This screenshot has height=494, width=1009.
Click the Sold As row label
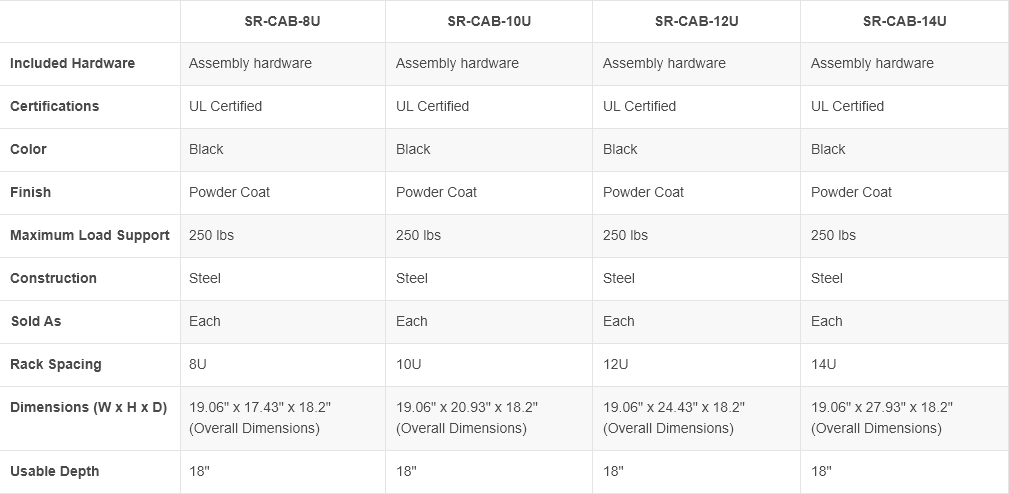[36, 321]
